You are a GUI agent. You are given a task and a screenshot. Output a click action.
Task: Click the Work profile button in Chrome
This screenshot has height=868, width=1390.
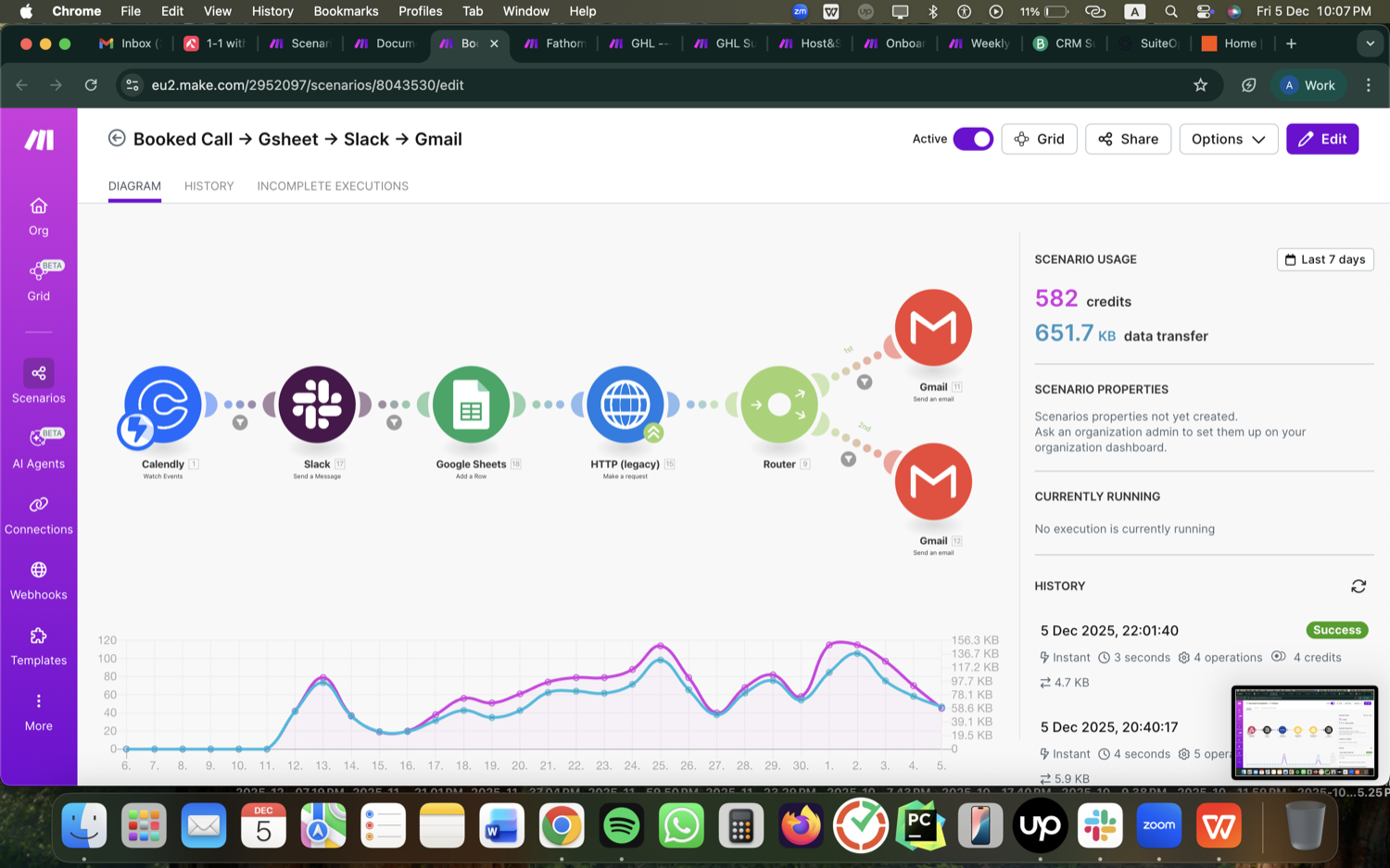(1308, 85)
